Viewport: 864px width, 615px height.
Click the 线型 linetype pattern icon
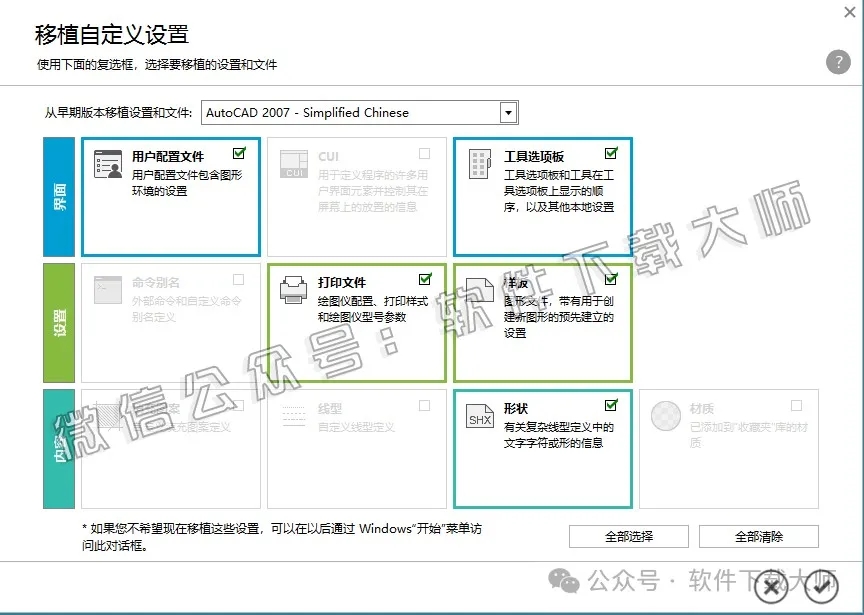(294, 414)
